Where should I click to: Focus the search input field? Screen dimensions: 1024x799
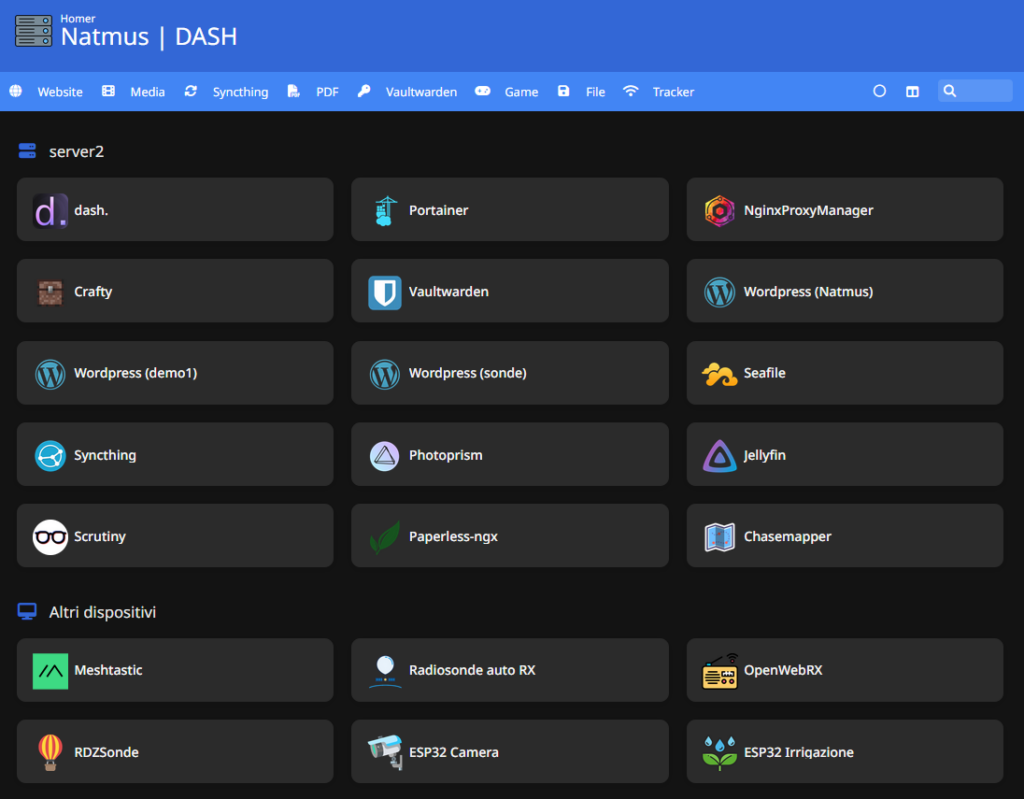[975, 91]
